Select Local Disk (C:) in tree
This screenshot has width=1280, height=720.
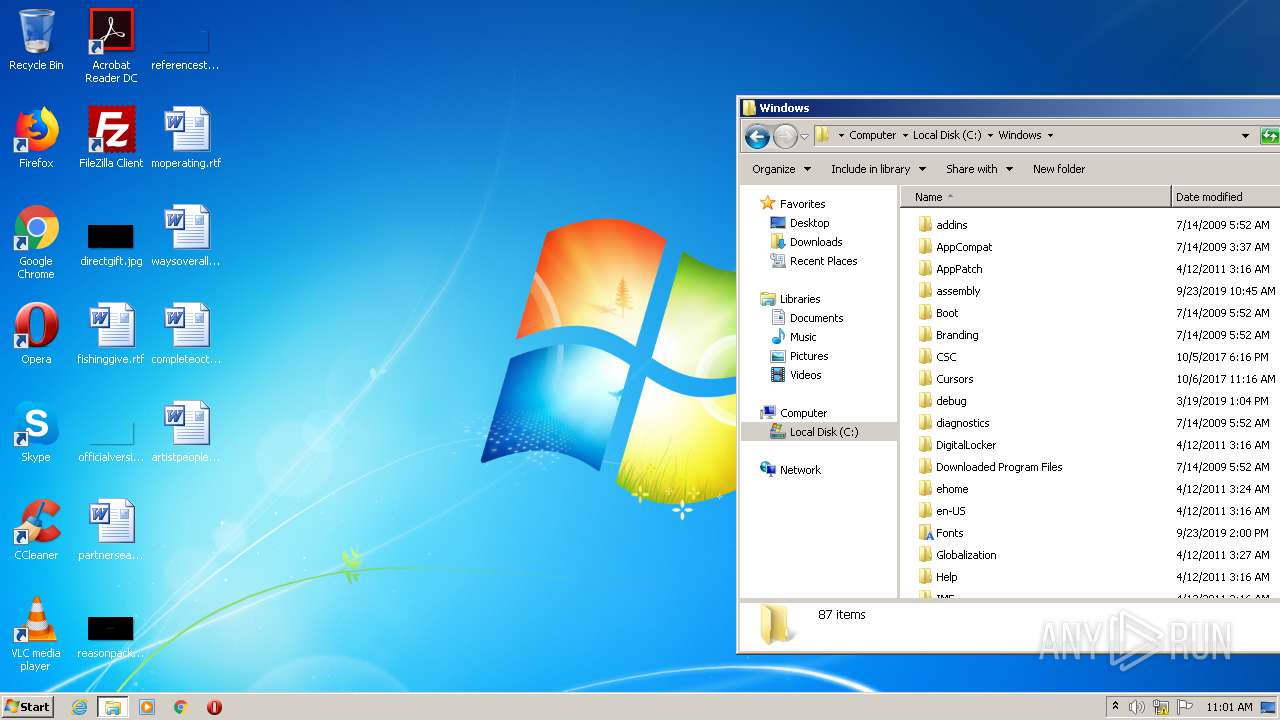point(819,432)
